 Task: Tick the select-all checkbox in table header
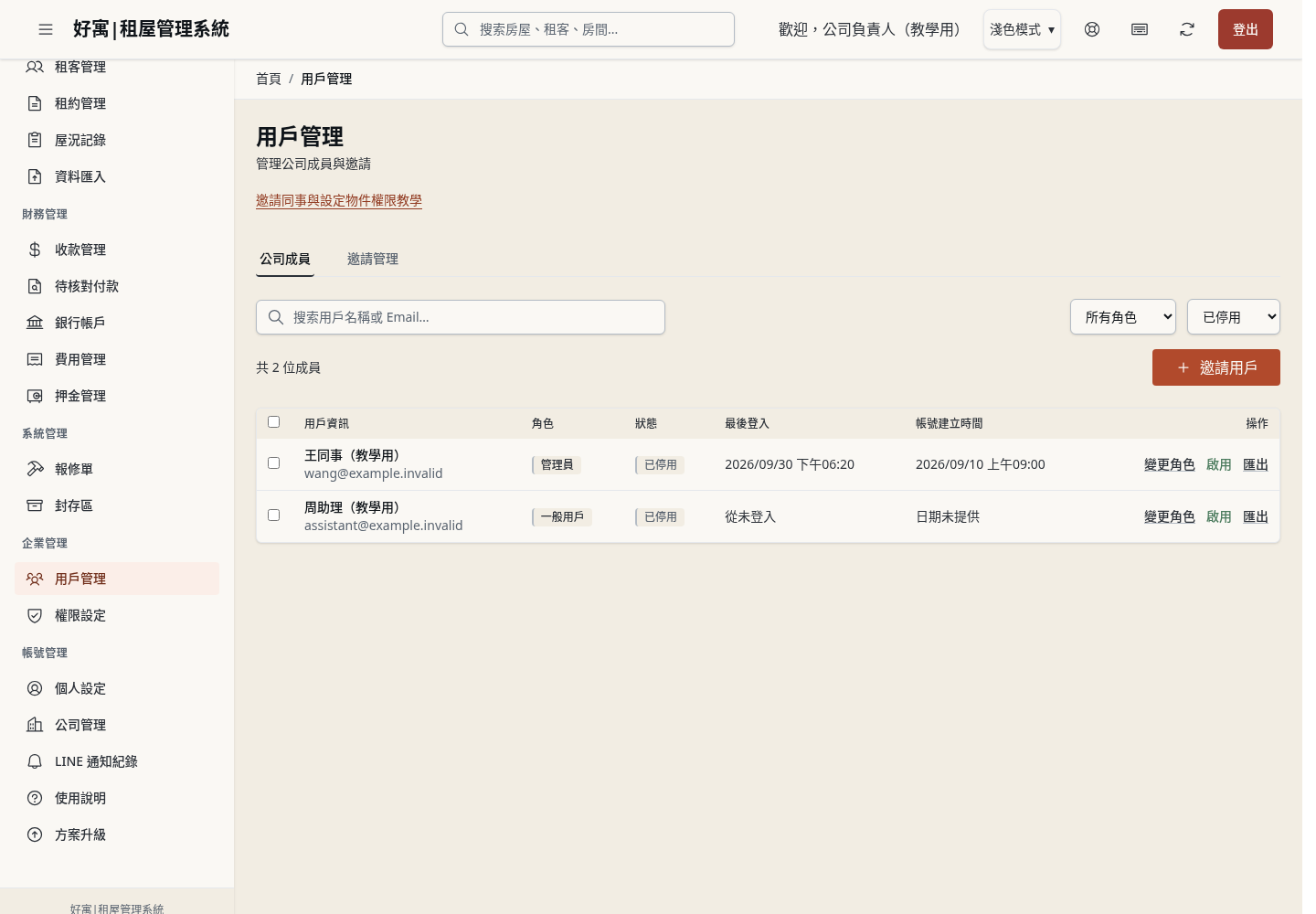tap(273, 421)
